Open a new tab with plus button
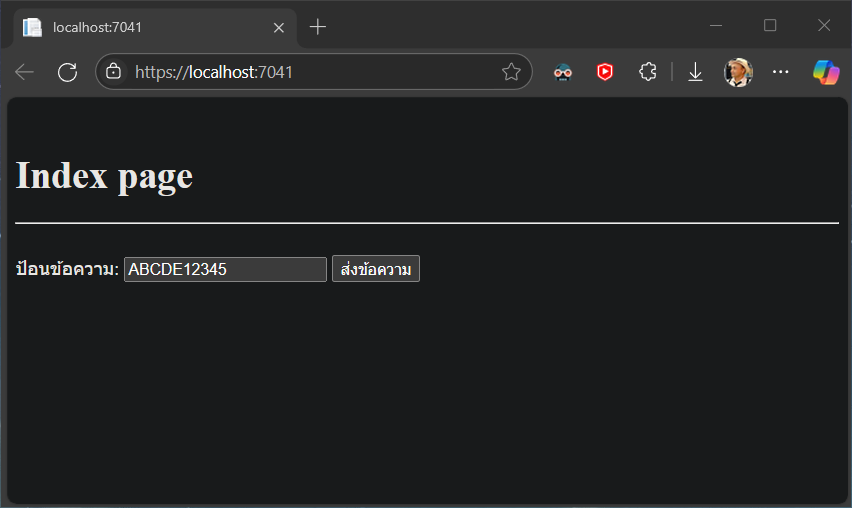This screenshot has width=852, height=508. (x=318, y=27)
